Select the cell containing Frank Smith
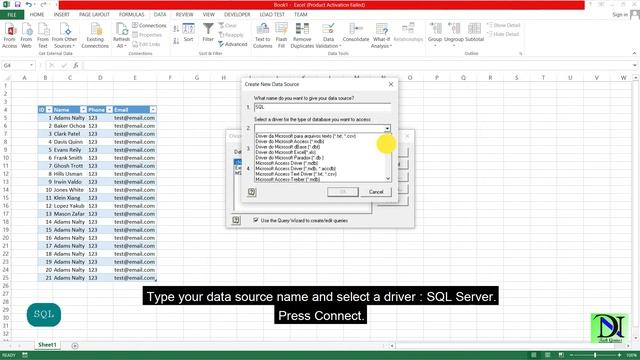640x360 pixels. tap(69, 158)
